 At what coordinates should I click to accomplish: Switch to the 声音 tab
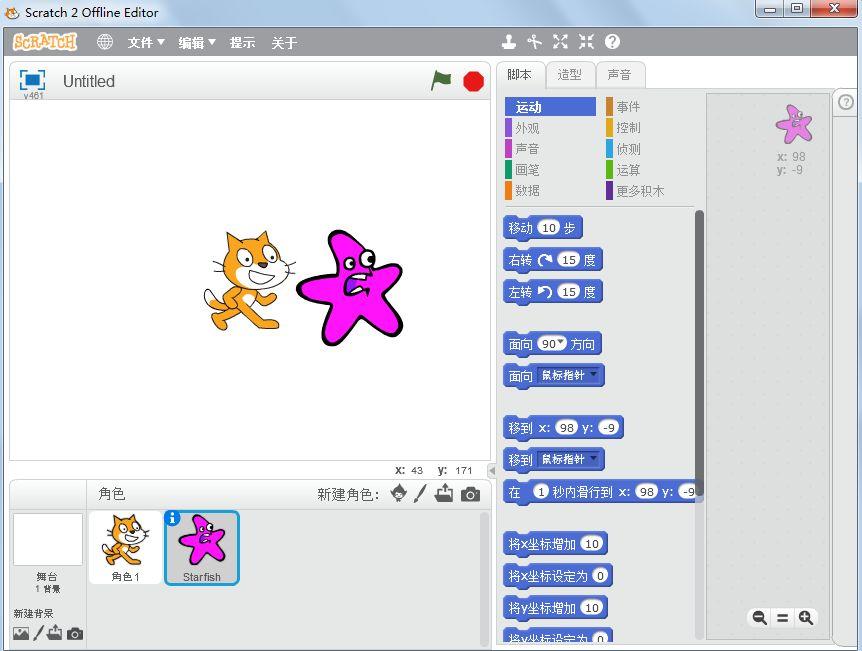620,75
